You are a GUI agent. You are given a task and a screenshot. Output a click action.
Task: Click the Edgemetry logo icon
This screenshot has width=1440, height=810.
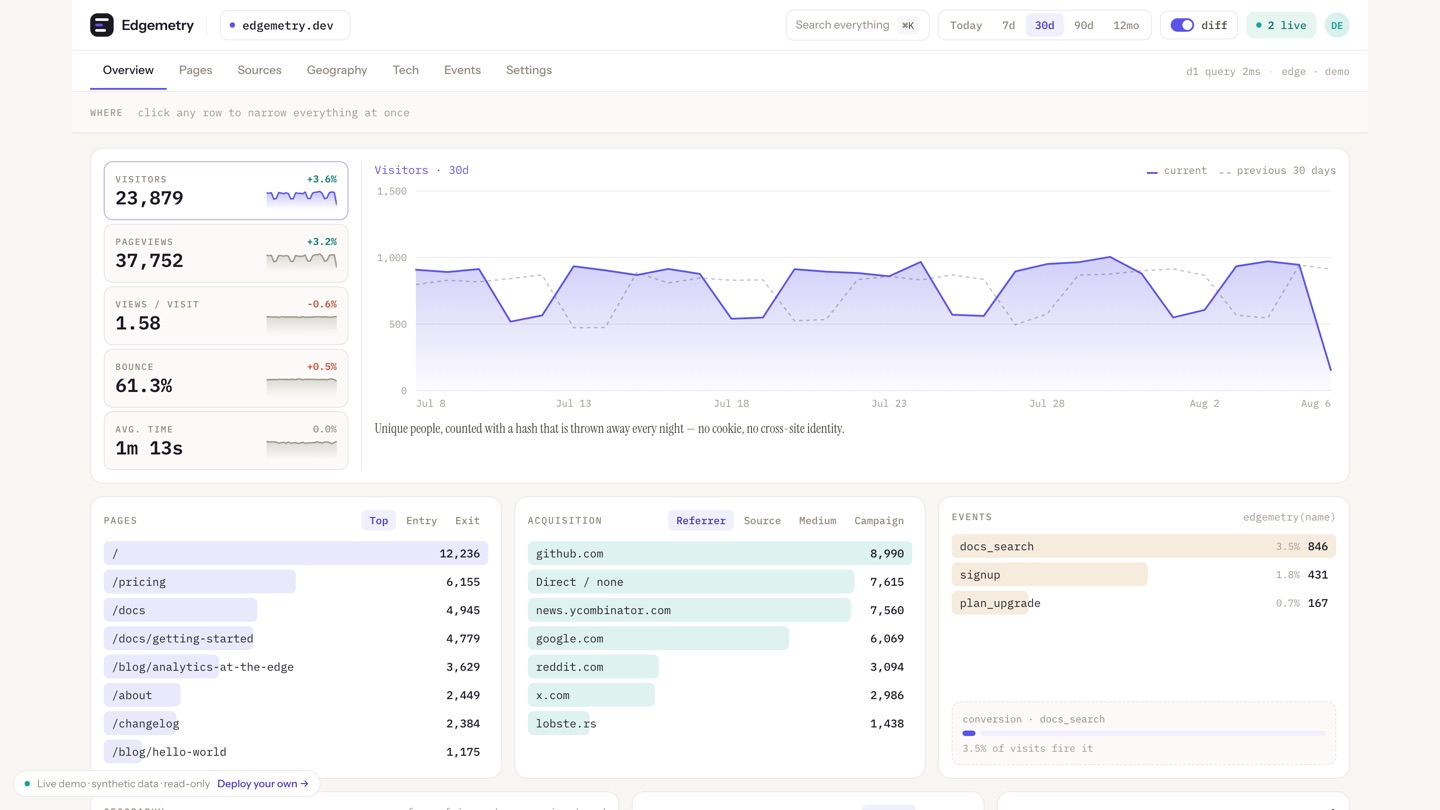[102, 25]
